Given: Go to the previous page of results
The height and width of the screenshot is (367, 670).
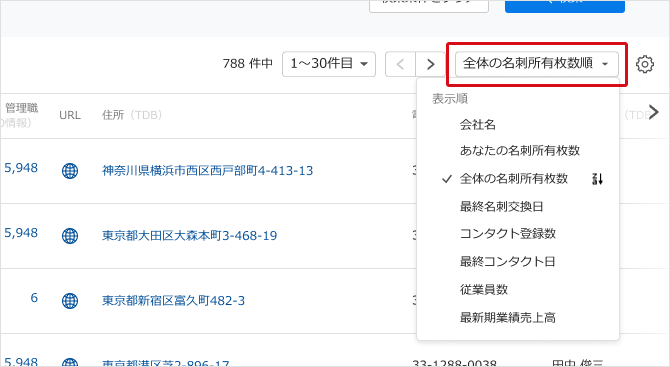Looking at the screenshot, I should (x=400, y=65).
